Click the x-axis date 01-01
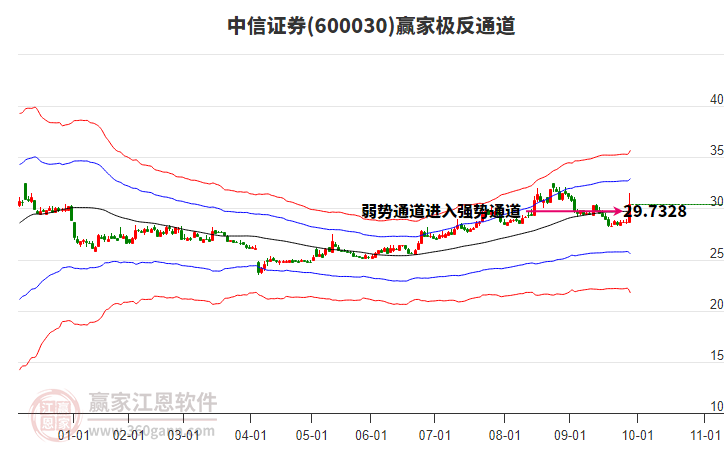The image size is (726, 450). click(x=73, y=435)
